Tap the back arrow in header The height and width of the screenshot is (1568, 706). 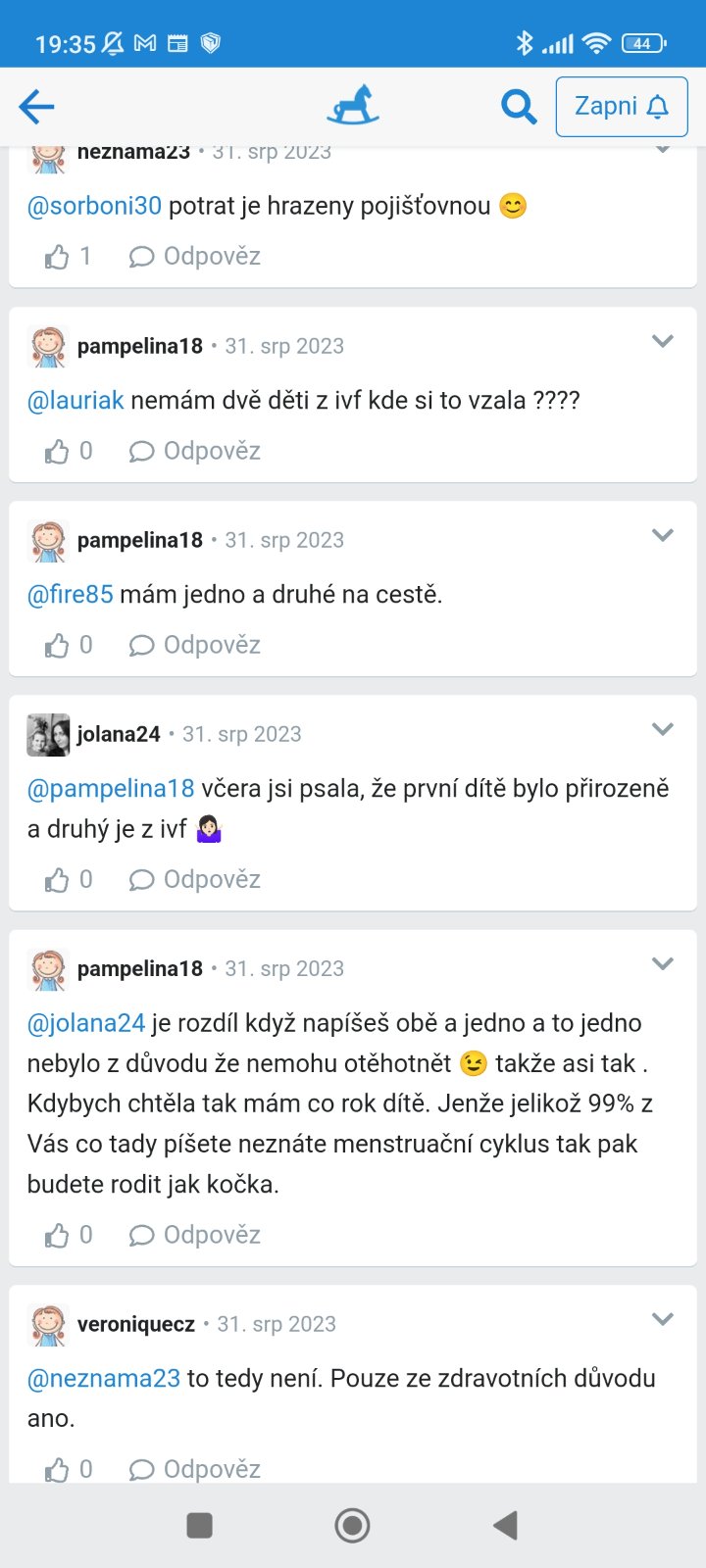click(x=36, y=106)
